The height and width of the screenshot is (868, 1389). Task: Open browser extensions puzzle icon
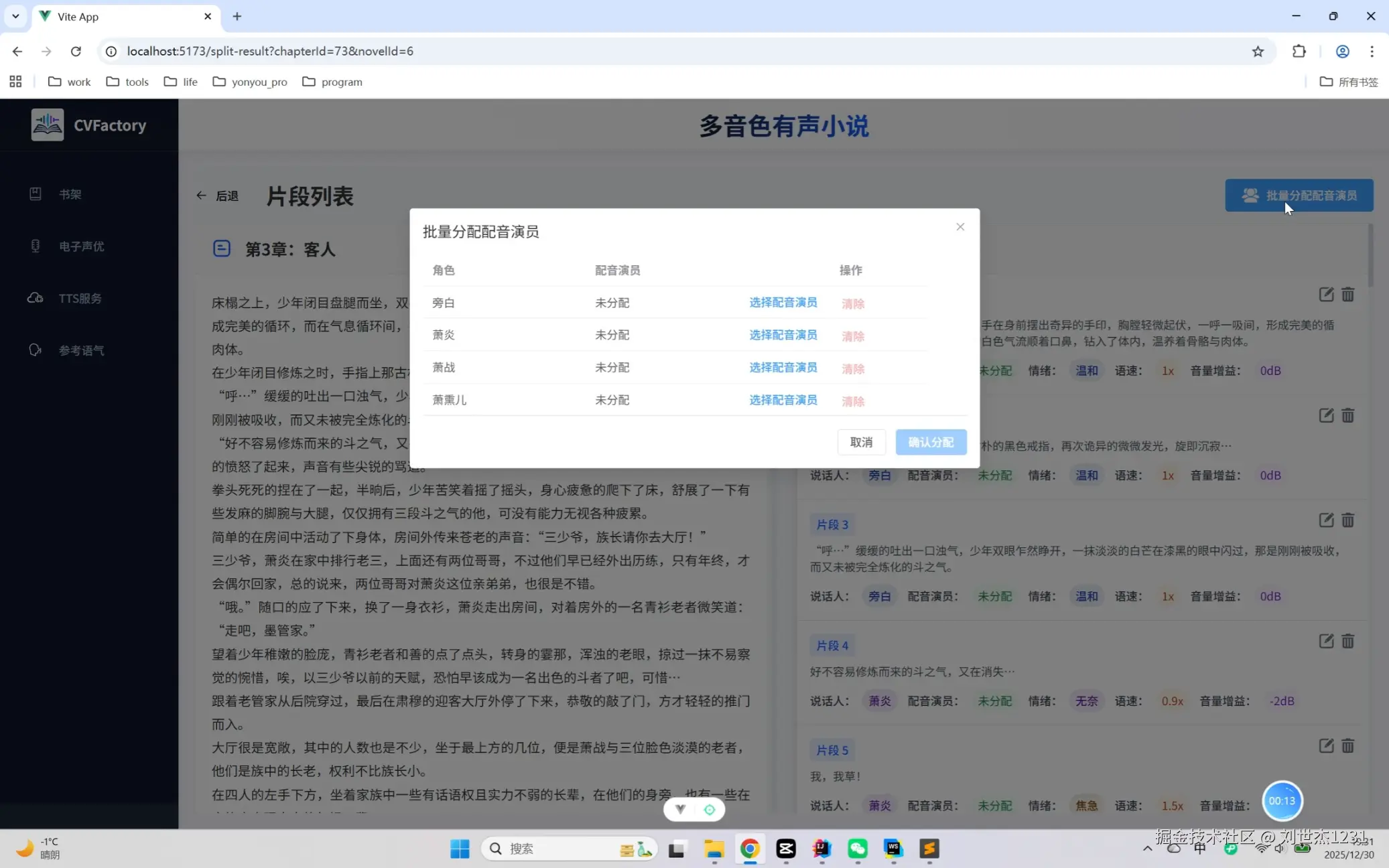tap(1299, 52)
